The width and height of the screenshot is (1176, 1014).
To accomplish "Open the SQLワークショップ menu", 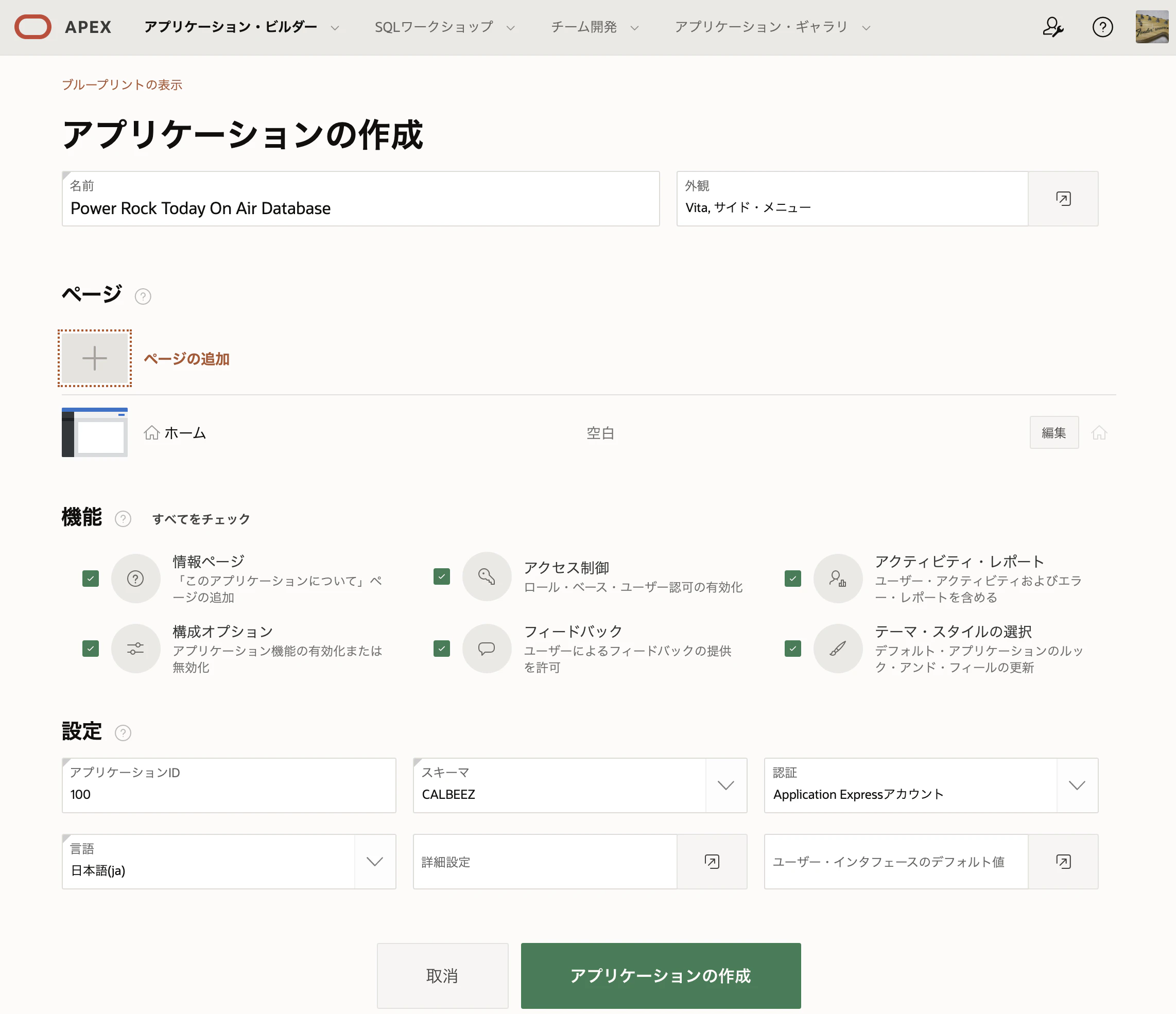I will pyautogui.click(x=434, y=27).
